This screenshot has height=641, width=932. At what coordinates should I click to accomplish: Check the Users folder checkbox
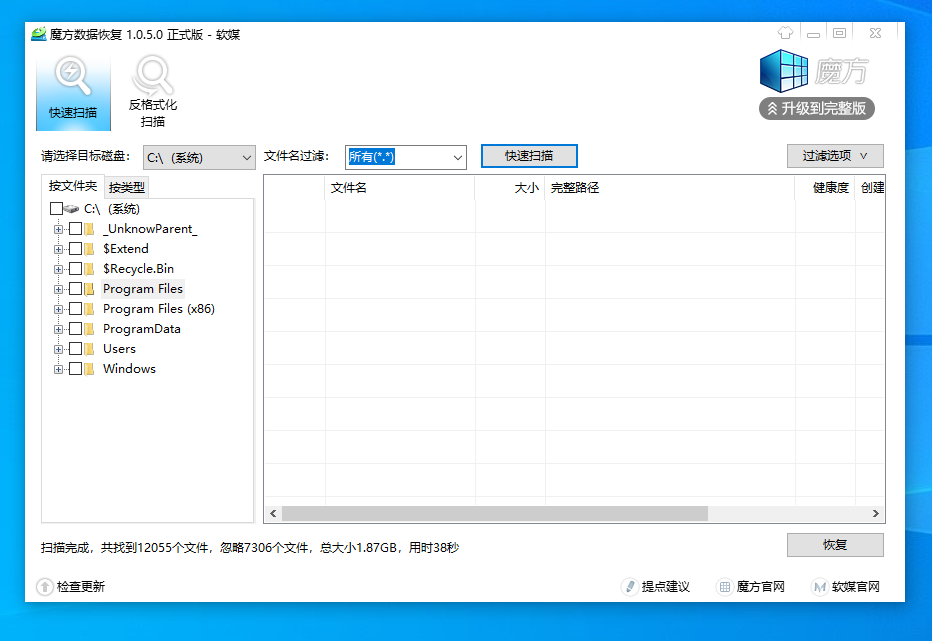pos(75,349)
